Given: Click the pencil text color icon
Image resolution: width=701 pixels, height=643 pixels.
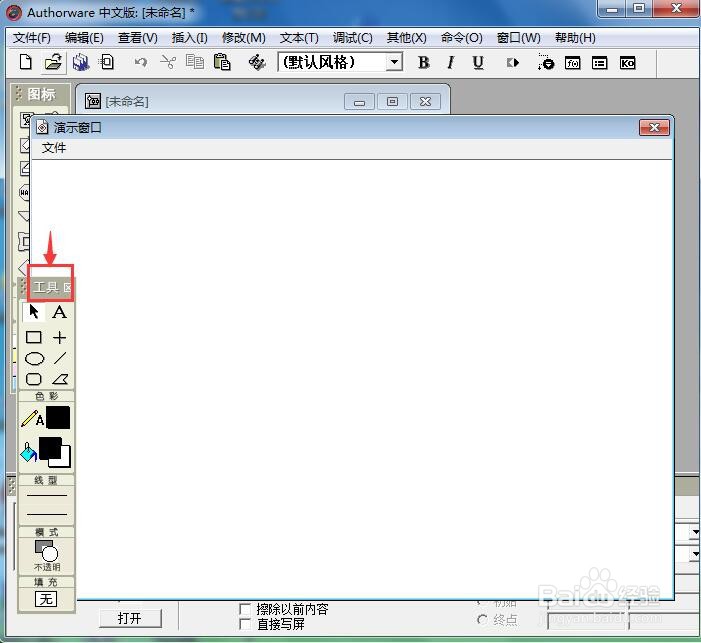Looking at the screenshot, I should pos(32,419).
